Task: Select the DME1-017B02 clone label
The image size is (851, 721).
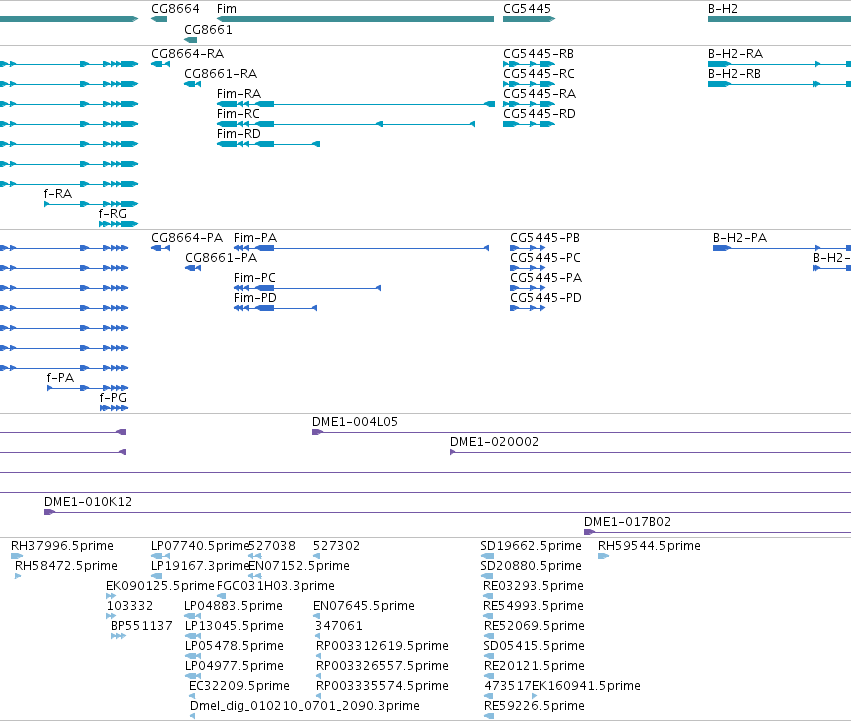Action: point(627,522)
